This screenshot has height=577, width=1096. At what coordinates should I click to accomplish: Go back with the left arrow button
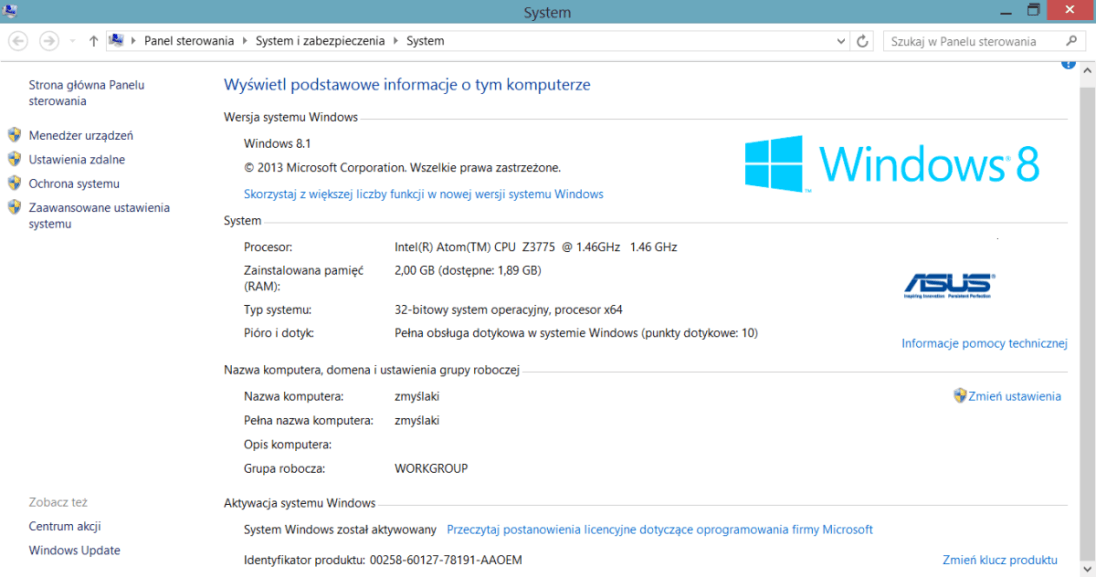pos(18,41)
